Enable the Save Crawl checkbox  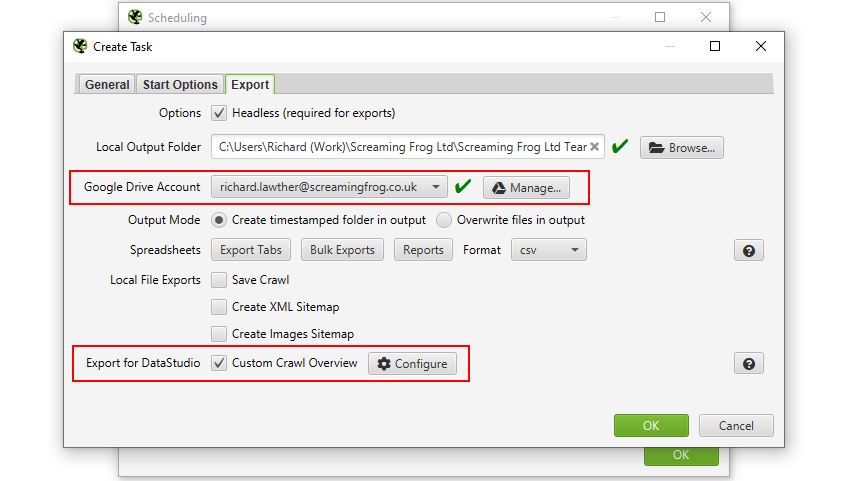coord(219,280)
